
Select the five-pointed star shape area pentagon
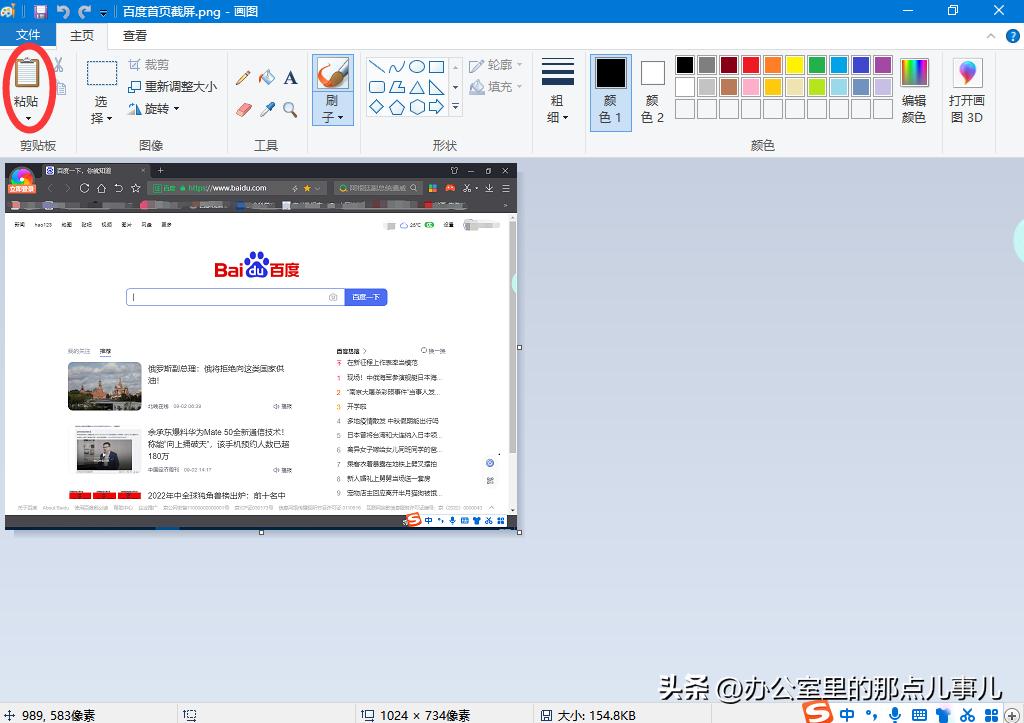pos(397,108)
